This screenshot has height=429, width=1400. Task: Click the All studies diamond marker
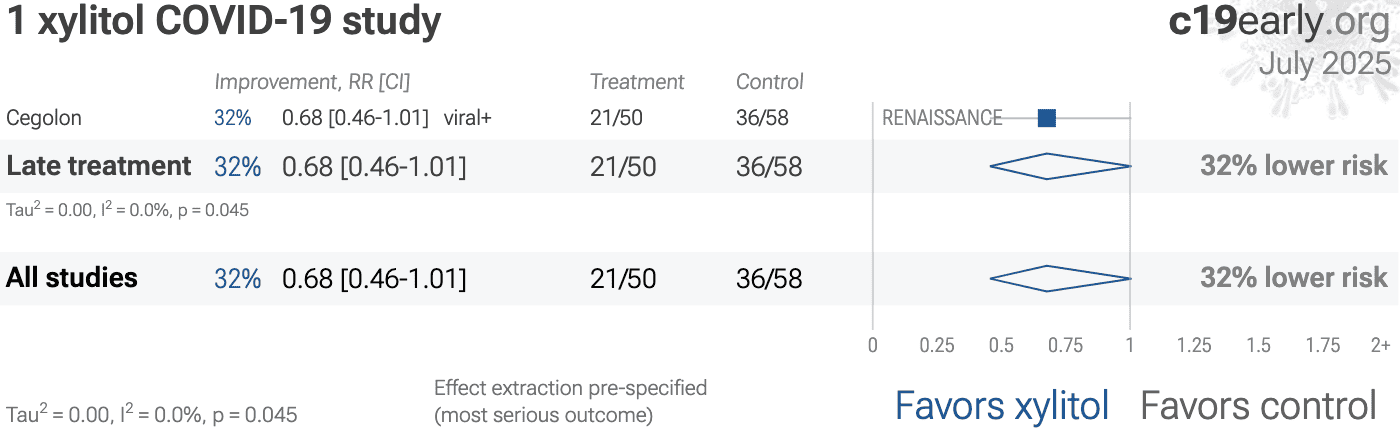pos(1059,278)
